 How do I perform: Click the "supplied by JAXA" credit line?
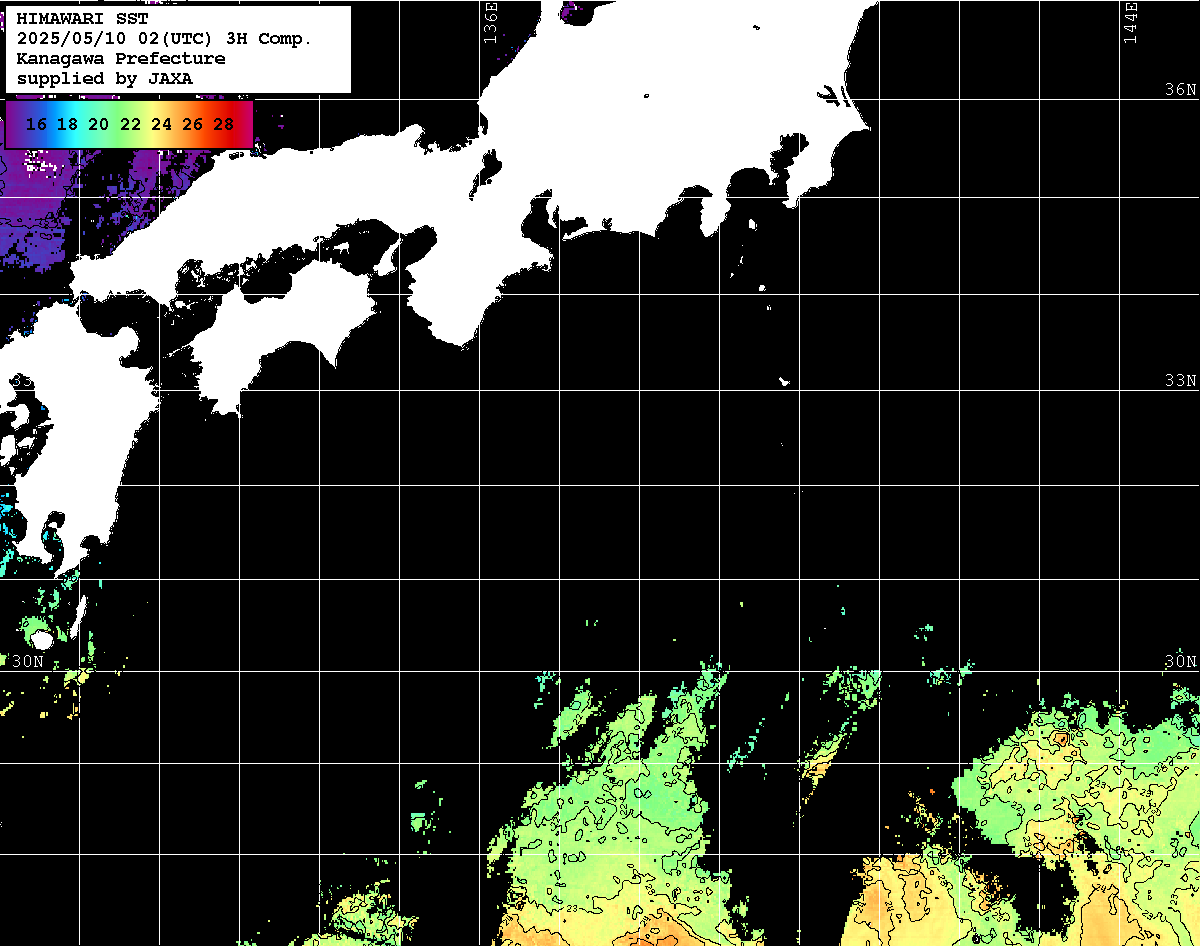[105, 78]
